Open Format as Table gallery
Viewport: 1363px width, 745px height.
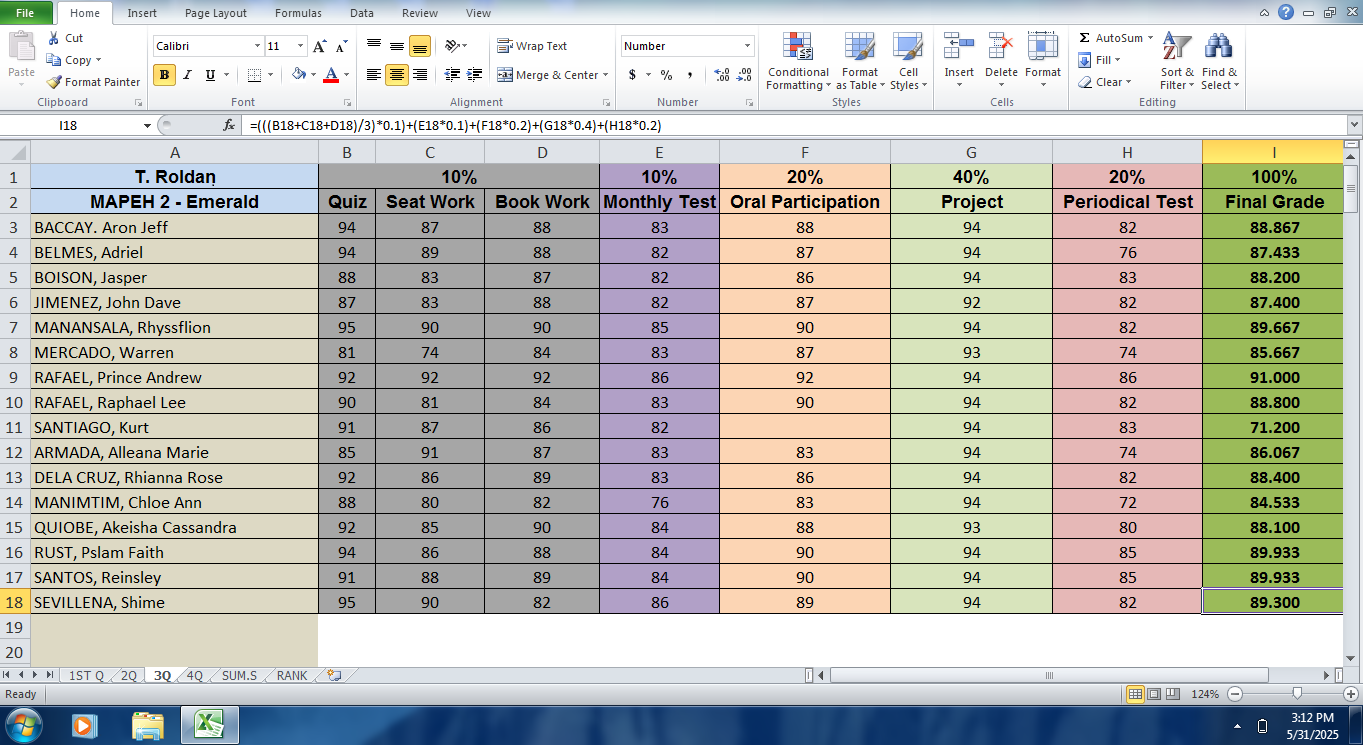(860, 61)
